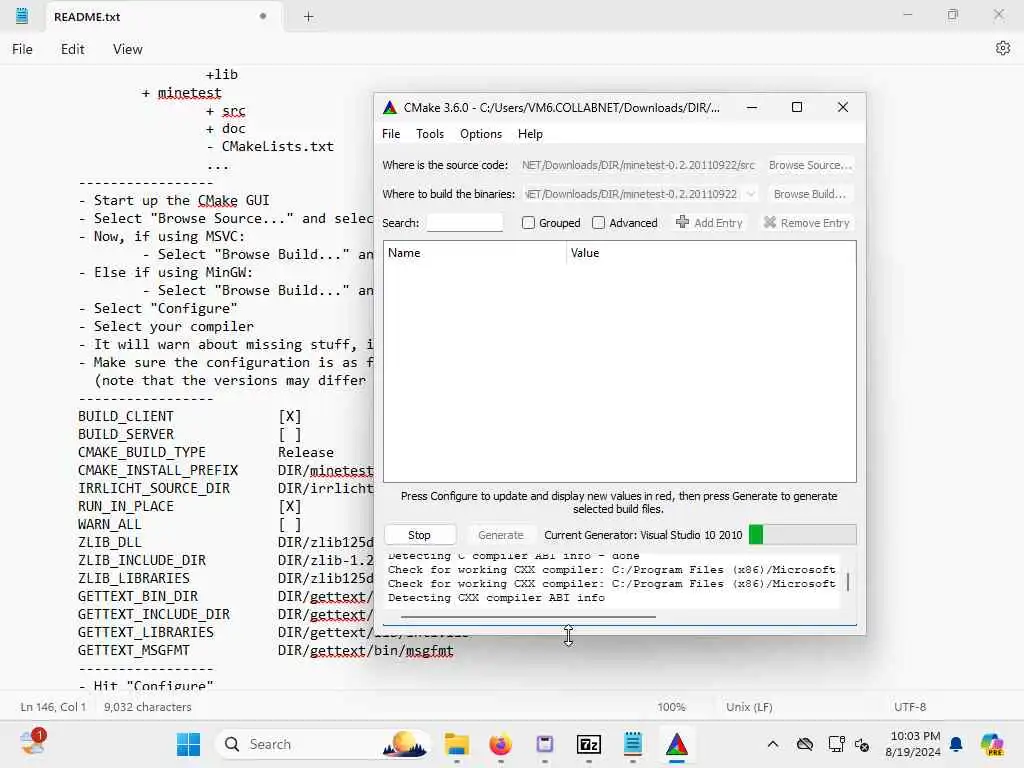Show hidden system tray icons

pyautogui.click(x=773, y=744)
